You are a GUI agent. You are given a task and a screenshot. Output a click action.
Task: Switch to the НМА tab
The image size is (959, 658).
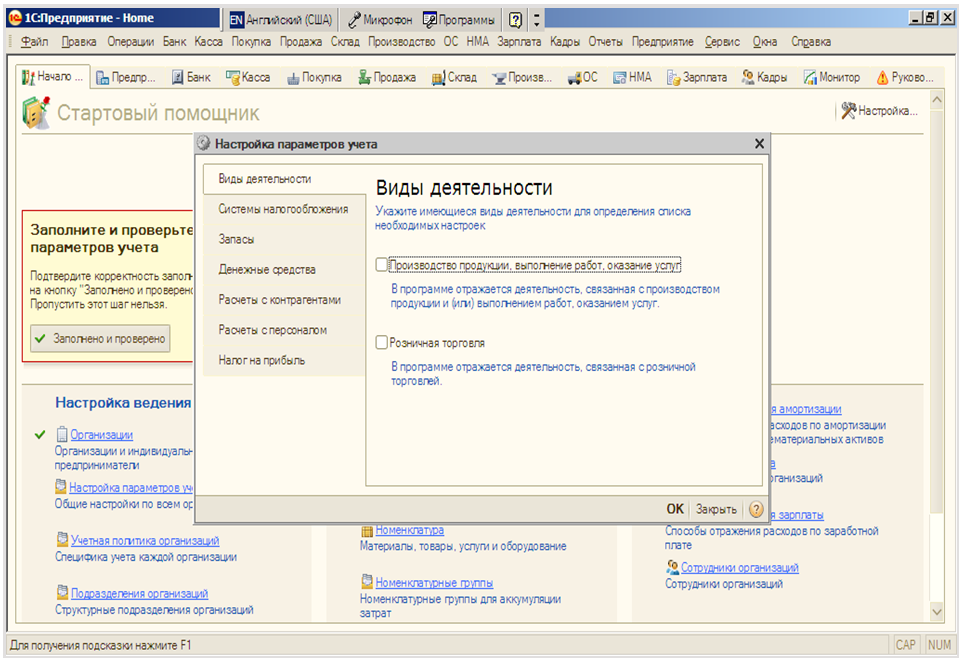[x=633, y=77]
